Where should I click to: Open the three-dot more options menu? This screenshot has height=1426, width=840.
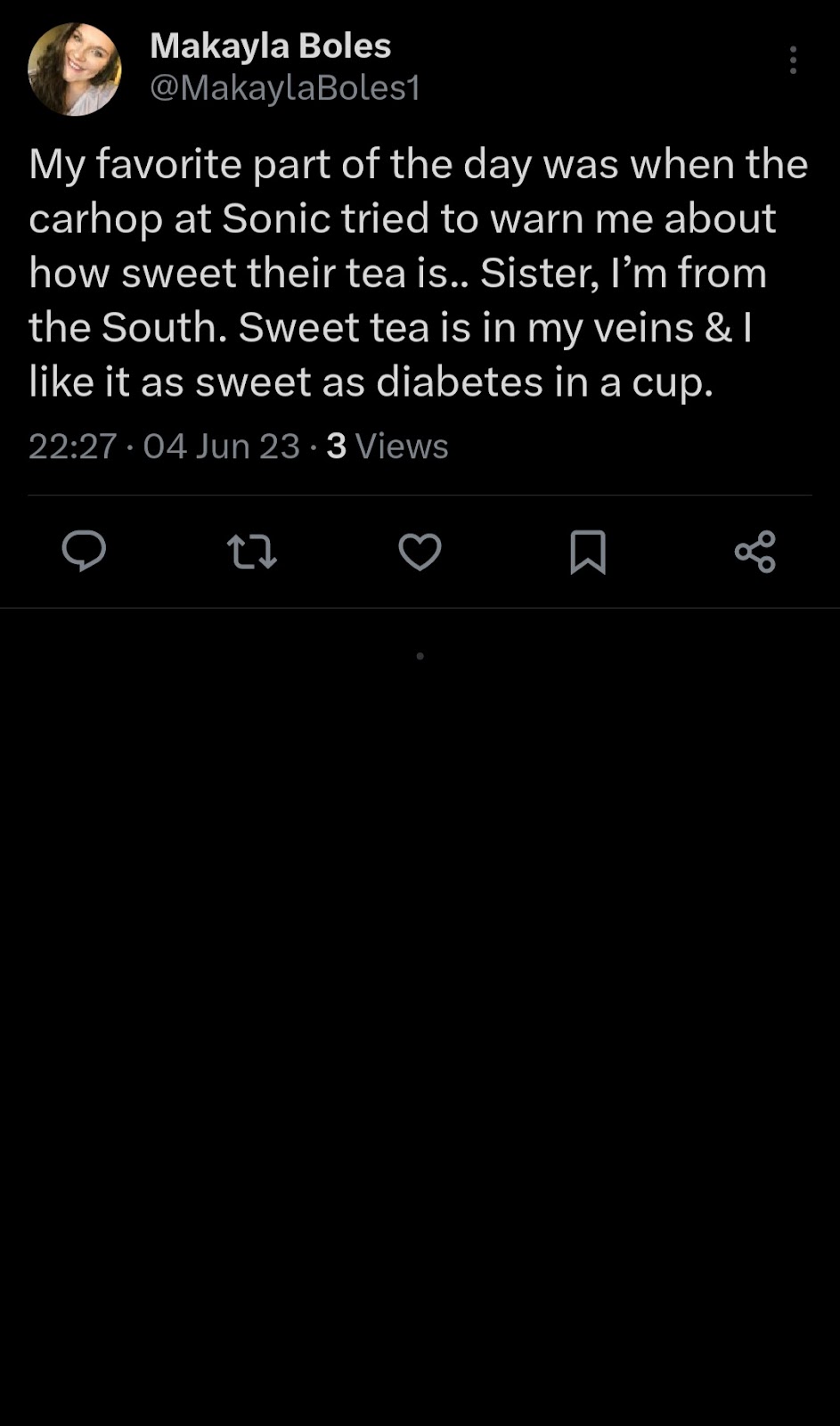[x=793, y=60]
